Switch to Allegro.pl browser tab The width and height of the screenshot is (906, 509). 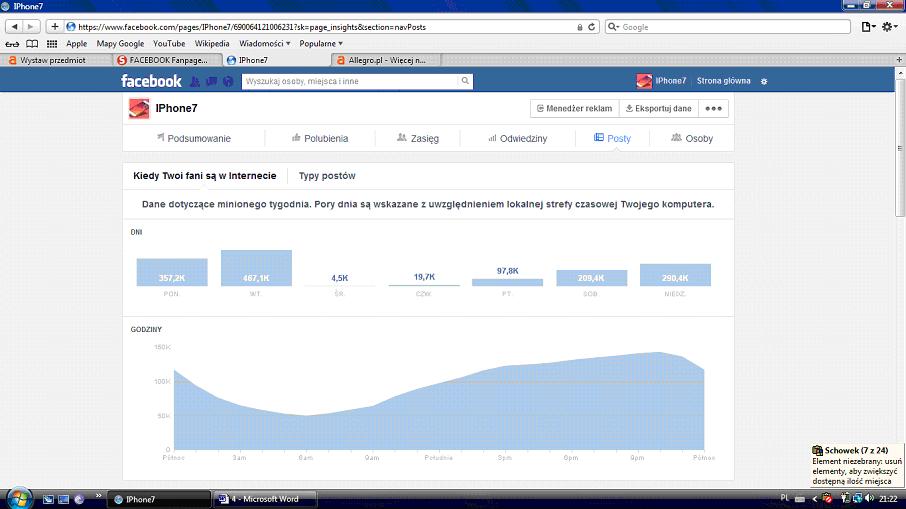click(x=386, y=60)
